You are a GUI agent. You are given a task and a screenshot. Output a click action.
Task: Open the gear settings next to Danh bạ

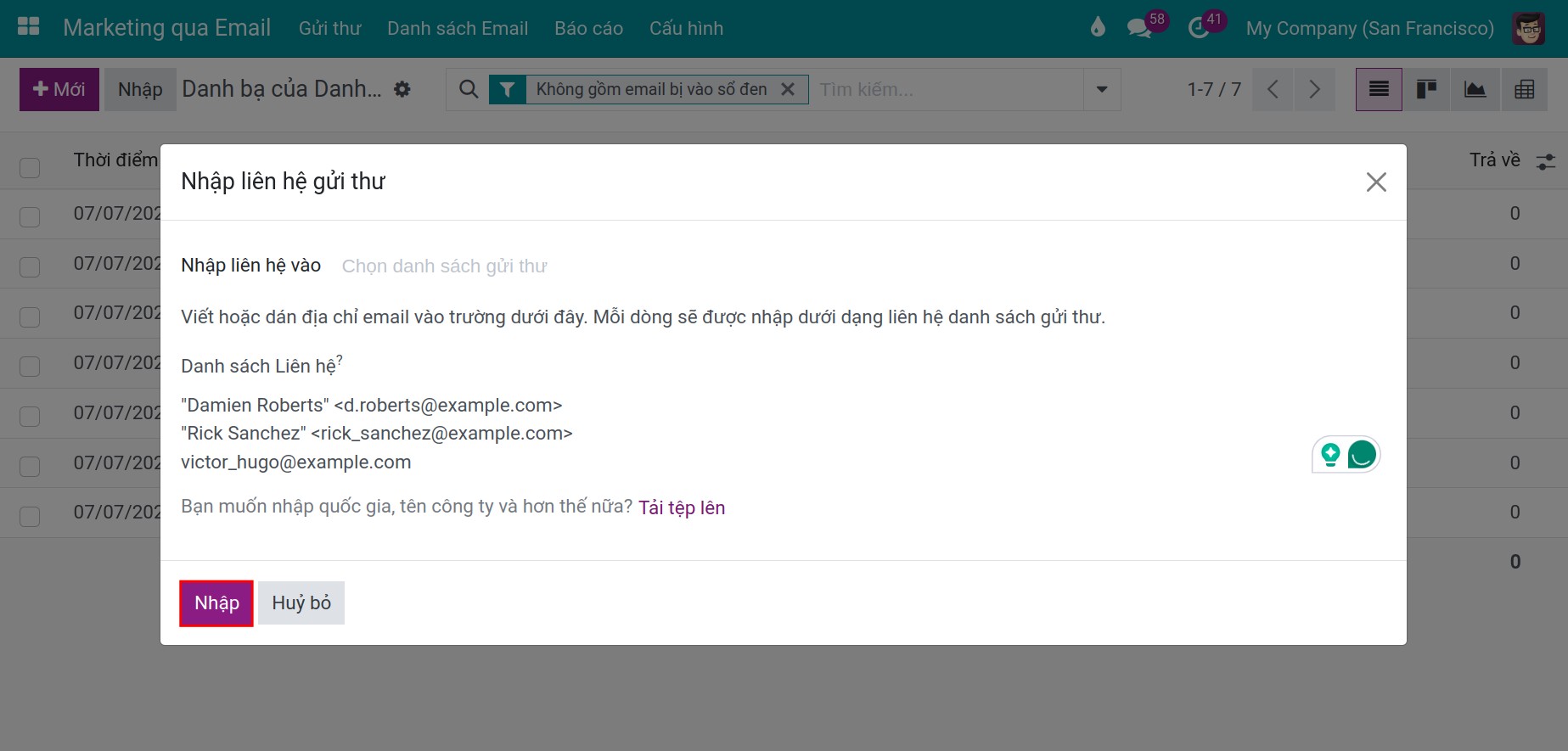pyautogui.click(x=402, y=89)
